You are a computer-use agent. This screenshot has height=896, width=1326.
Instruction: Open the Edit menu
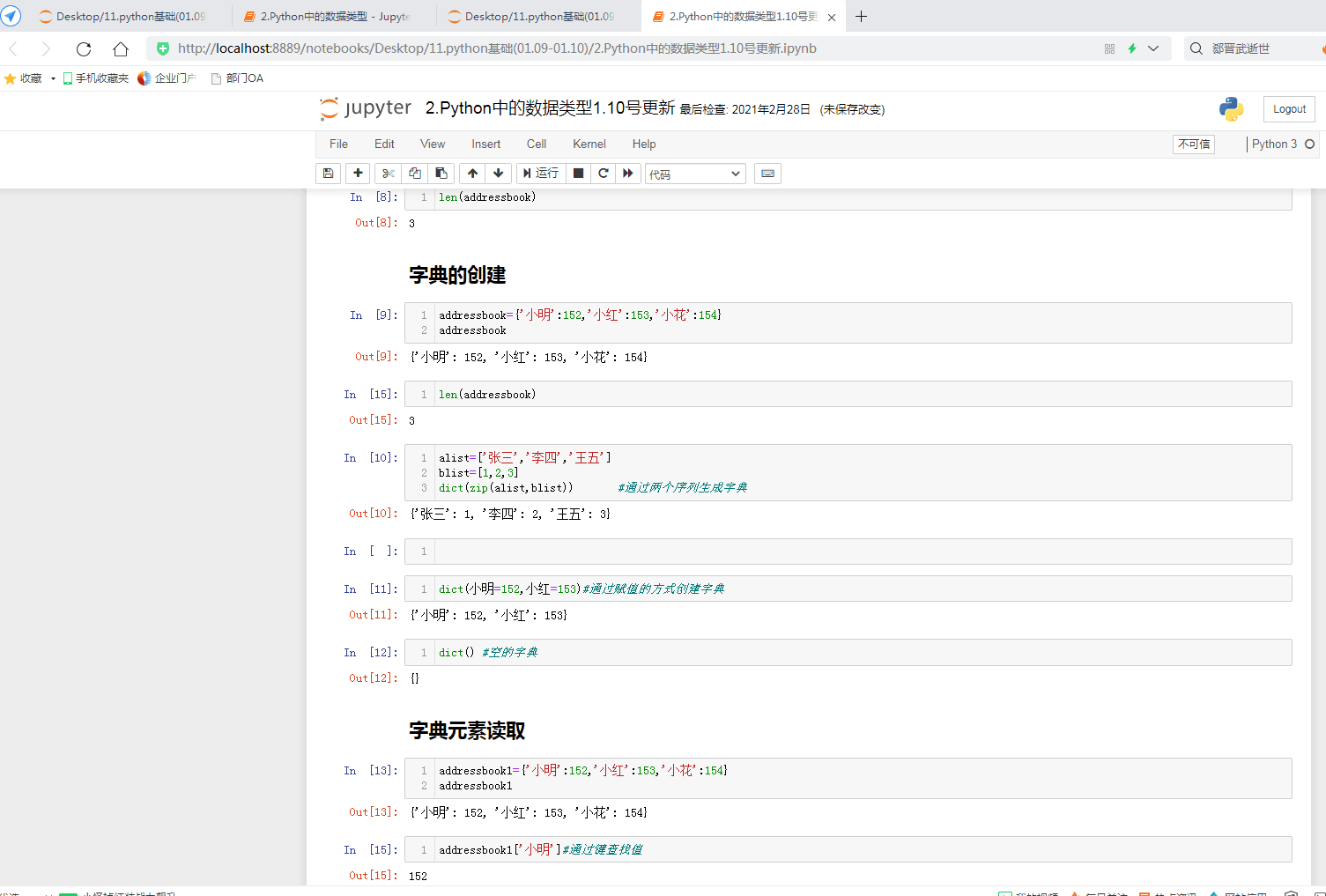coord(384,144)
